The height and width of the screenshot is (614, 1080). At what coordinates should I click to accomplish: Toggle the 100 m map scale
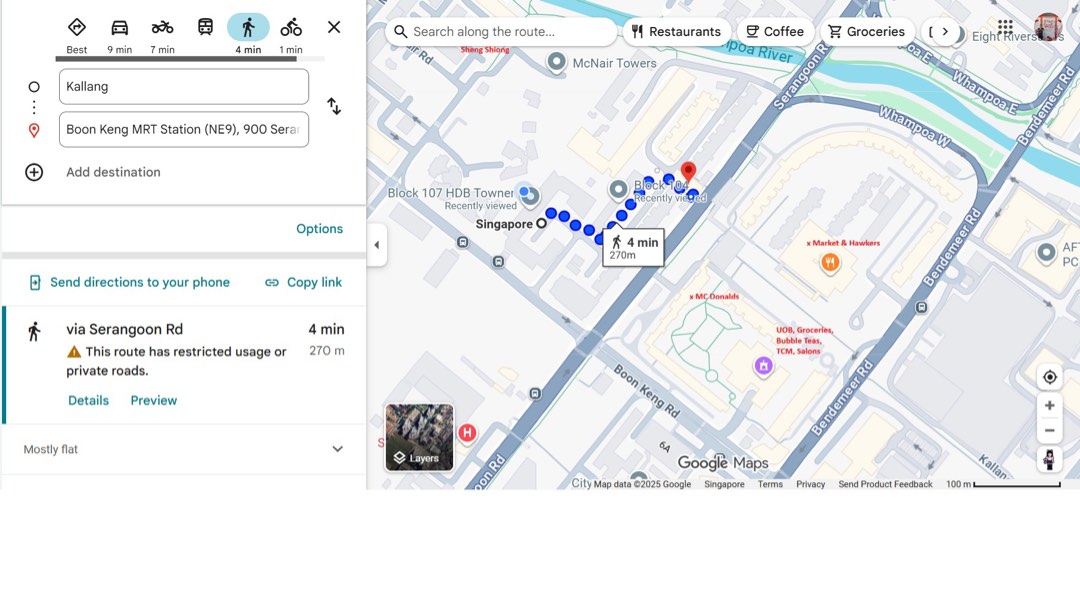(x=1003, y=484)
